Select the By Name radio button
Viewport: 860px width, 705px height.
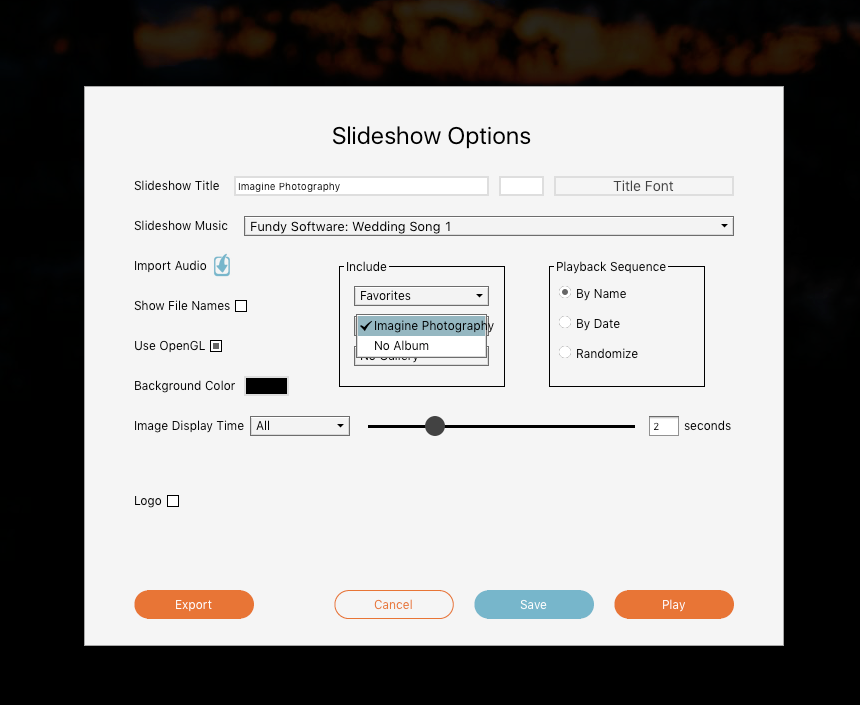[564, 293]
